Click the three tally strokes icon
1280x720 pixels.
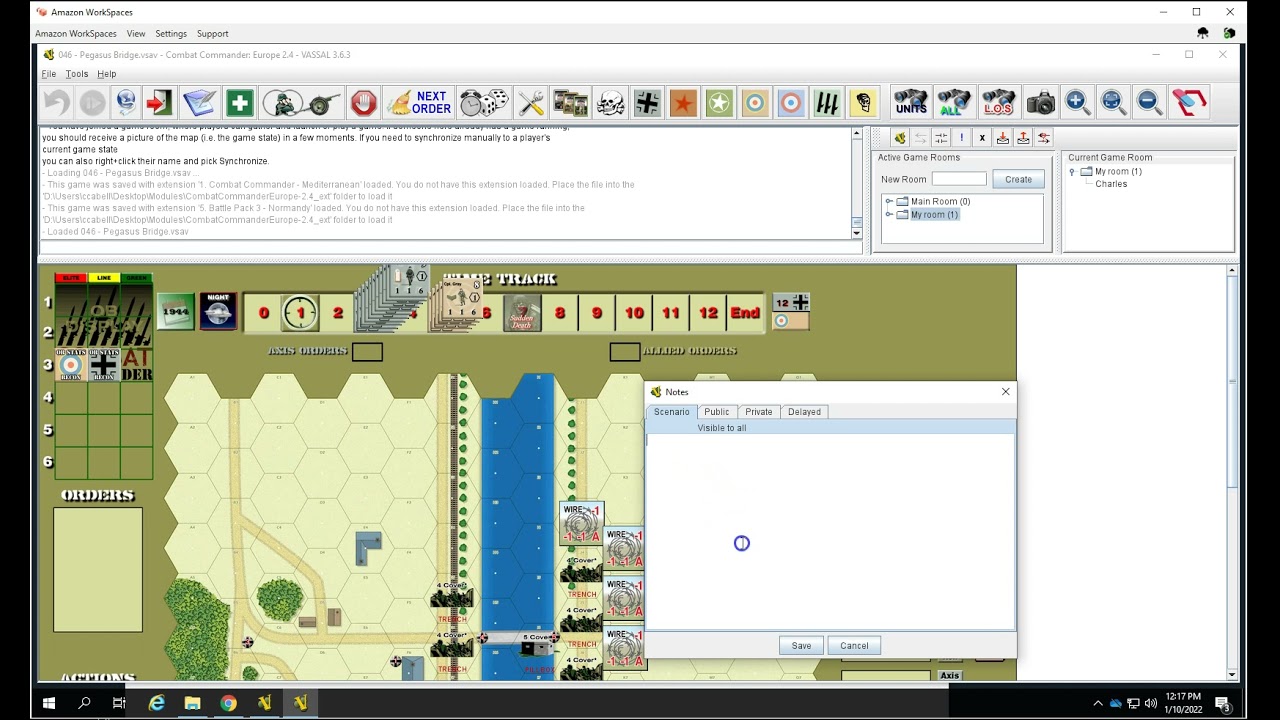point(827,102)
